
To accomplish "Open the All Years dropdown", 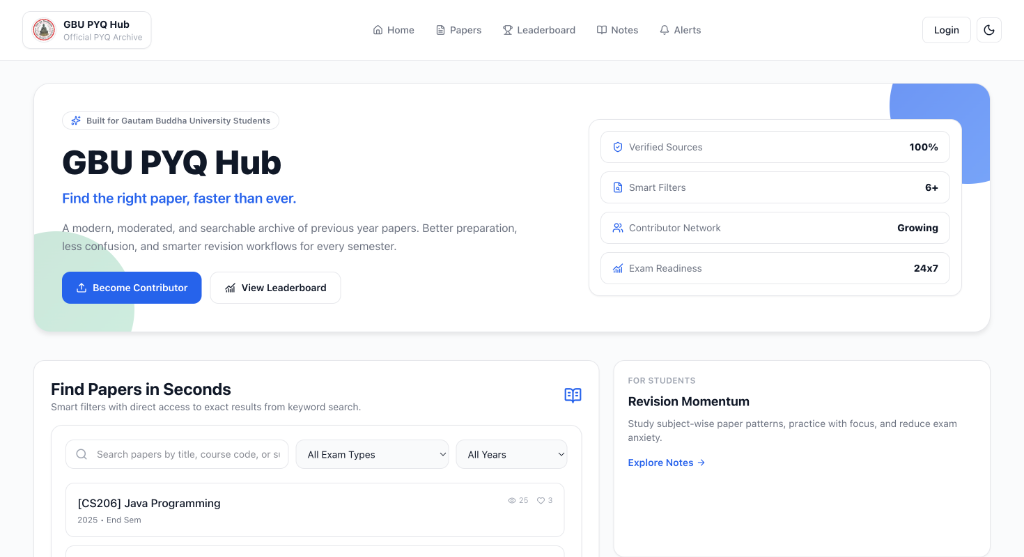I will 511,454.
